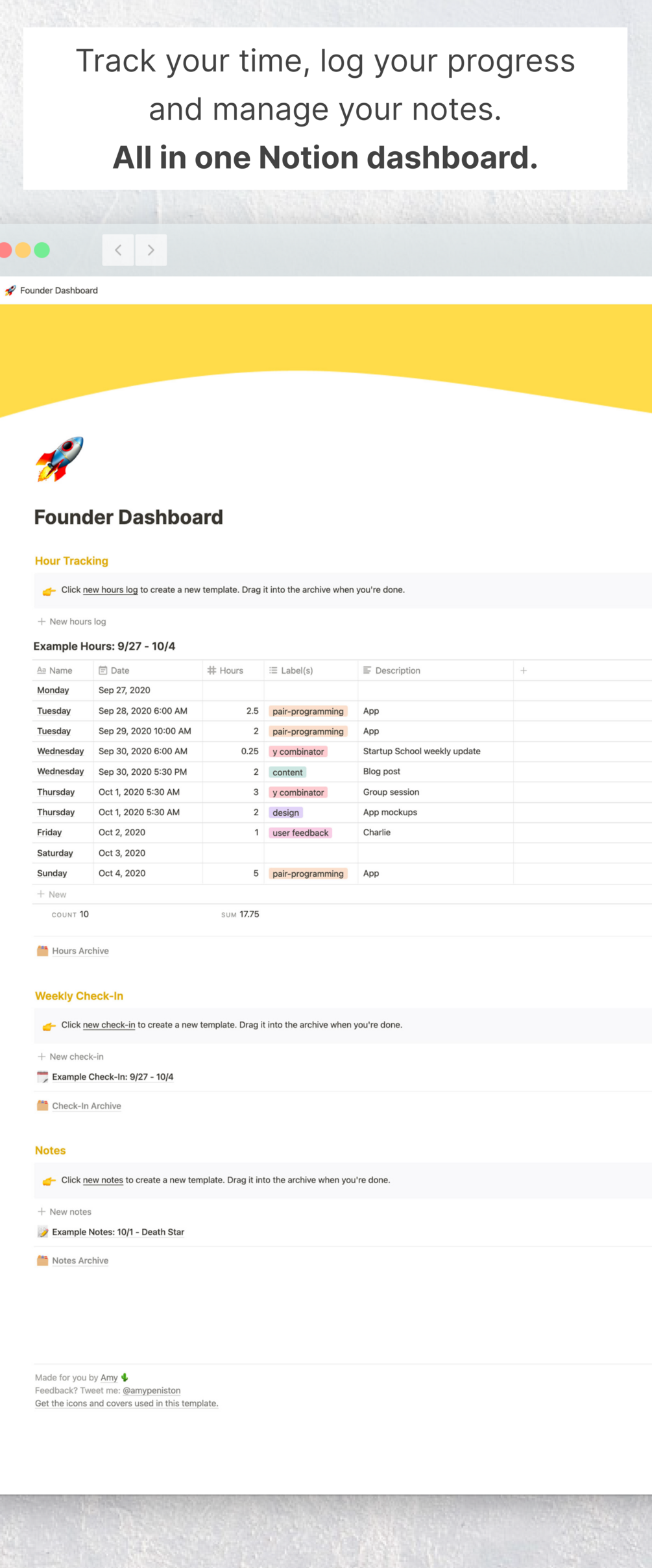The width and height of the screenshot is (652, 1568).
Task: Click the calendar icon in Date header
Action: (103, 670)
